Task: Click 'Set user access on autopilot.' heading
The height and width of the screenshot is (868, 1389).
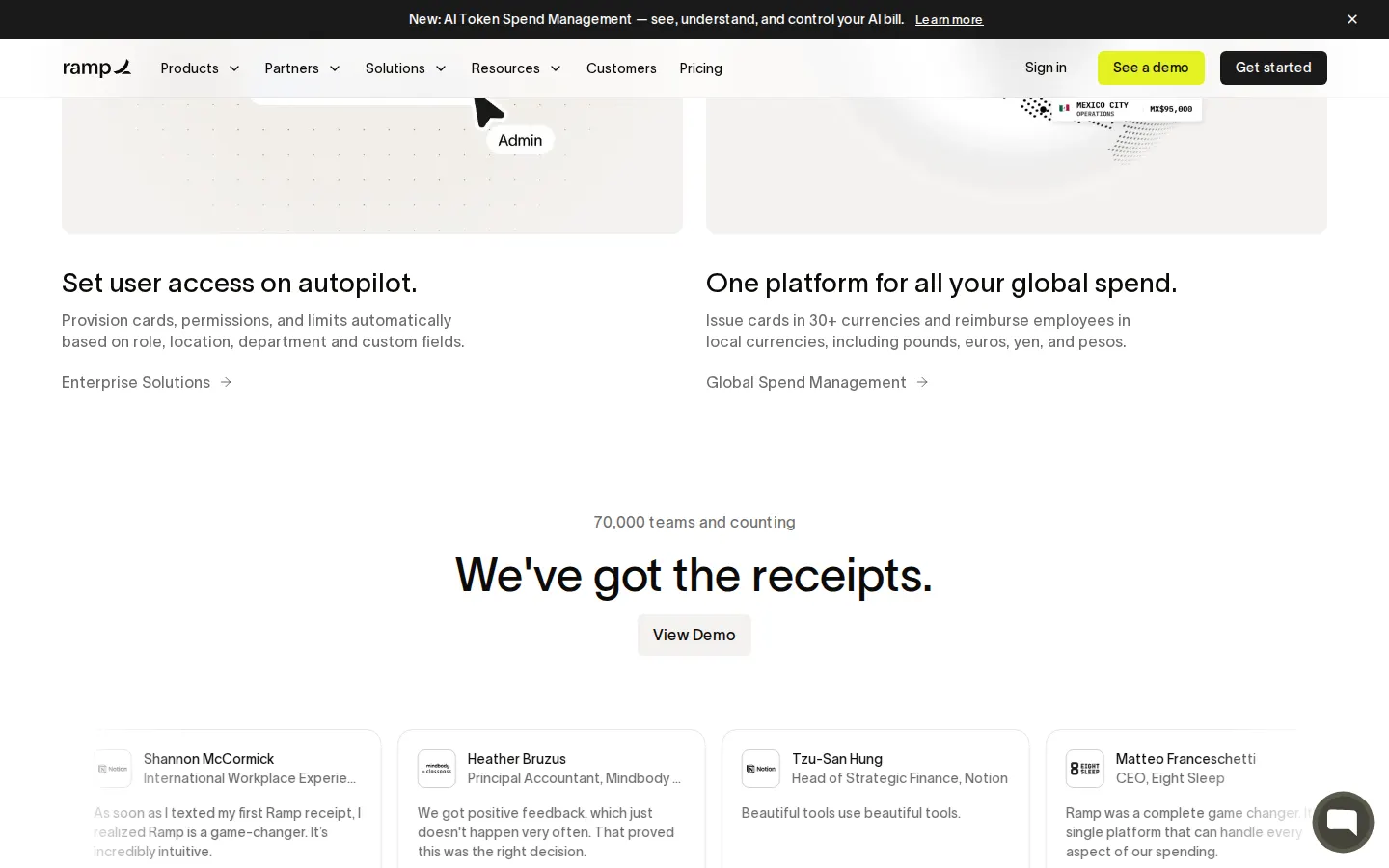Action: [x=239, y=283]
